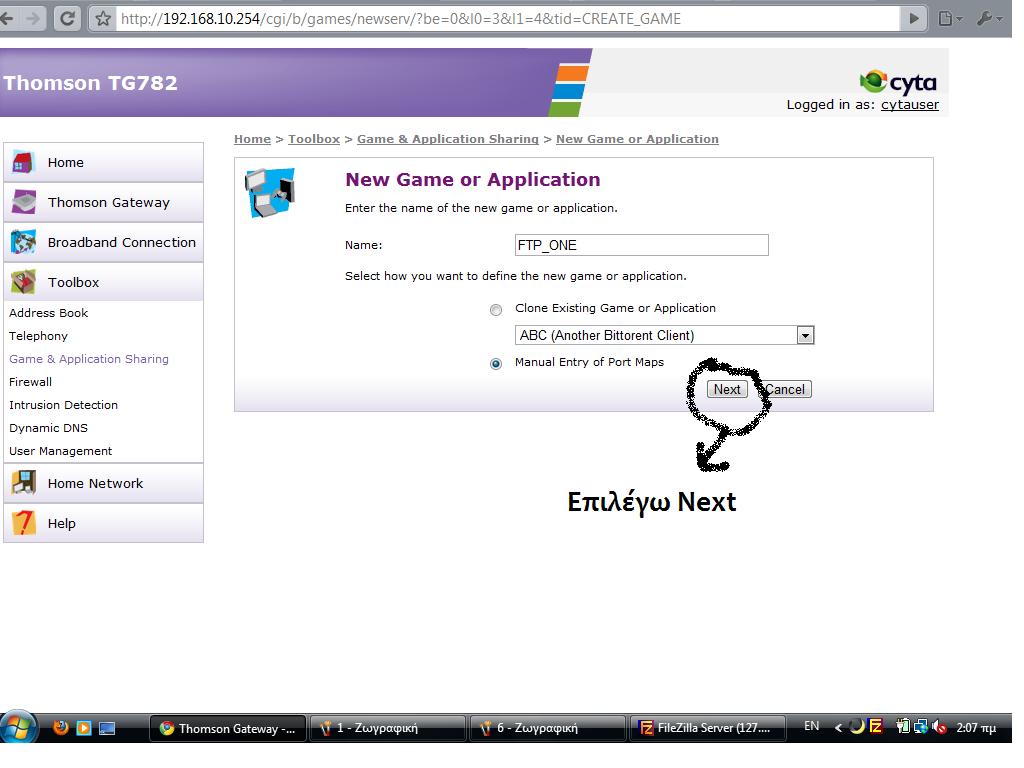Click the browser forward arrow
1024x768 pixels.
click(32, 18)
